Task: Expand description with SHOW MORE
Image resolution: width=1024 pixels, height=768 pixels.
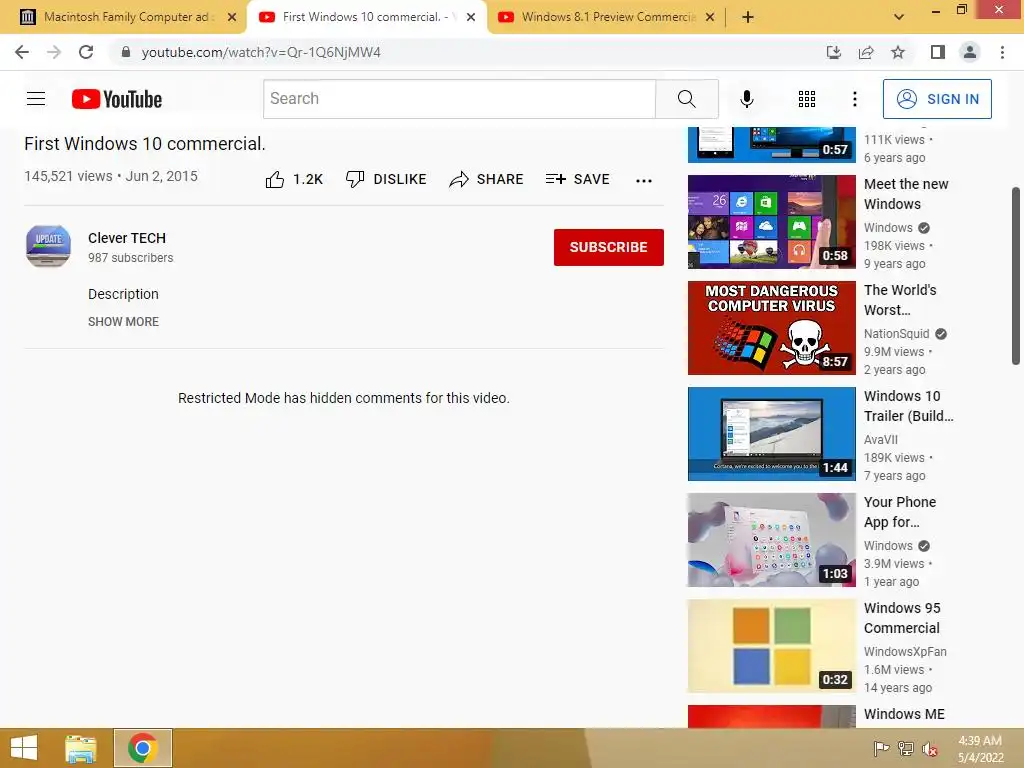Action: point(123,321)
